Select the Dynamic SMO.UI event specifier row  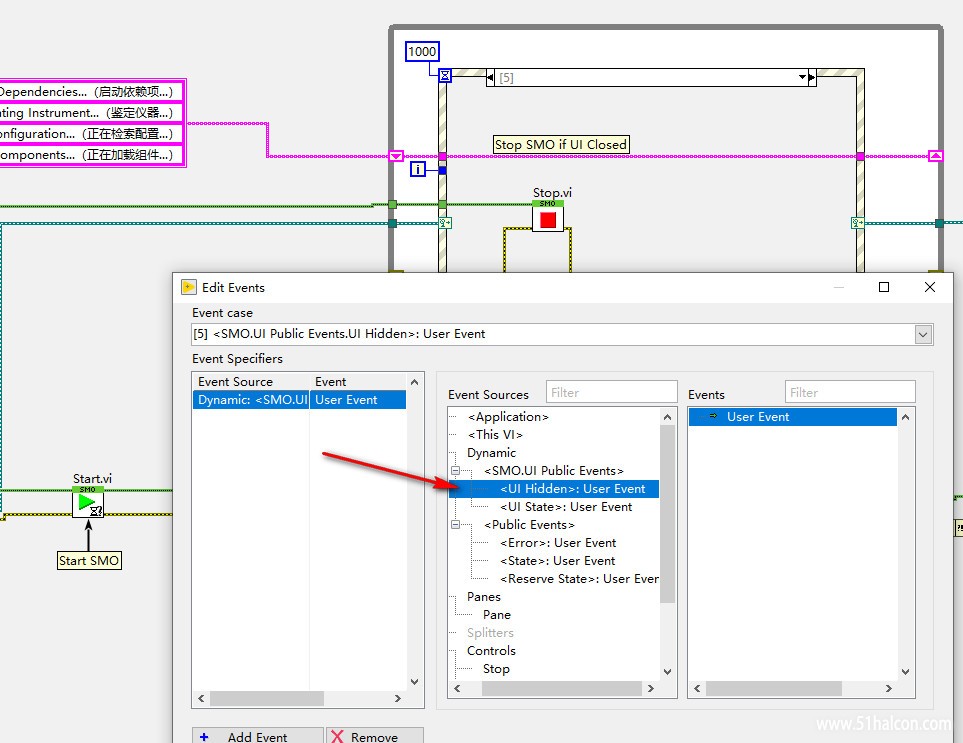(299, 400)
